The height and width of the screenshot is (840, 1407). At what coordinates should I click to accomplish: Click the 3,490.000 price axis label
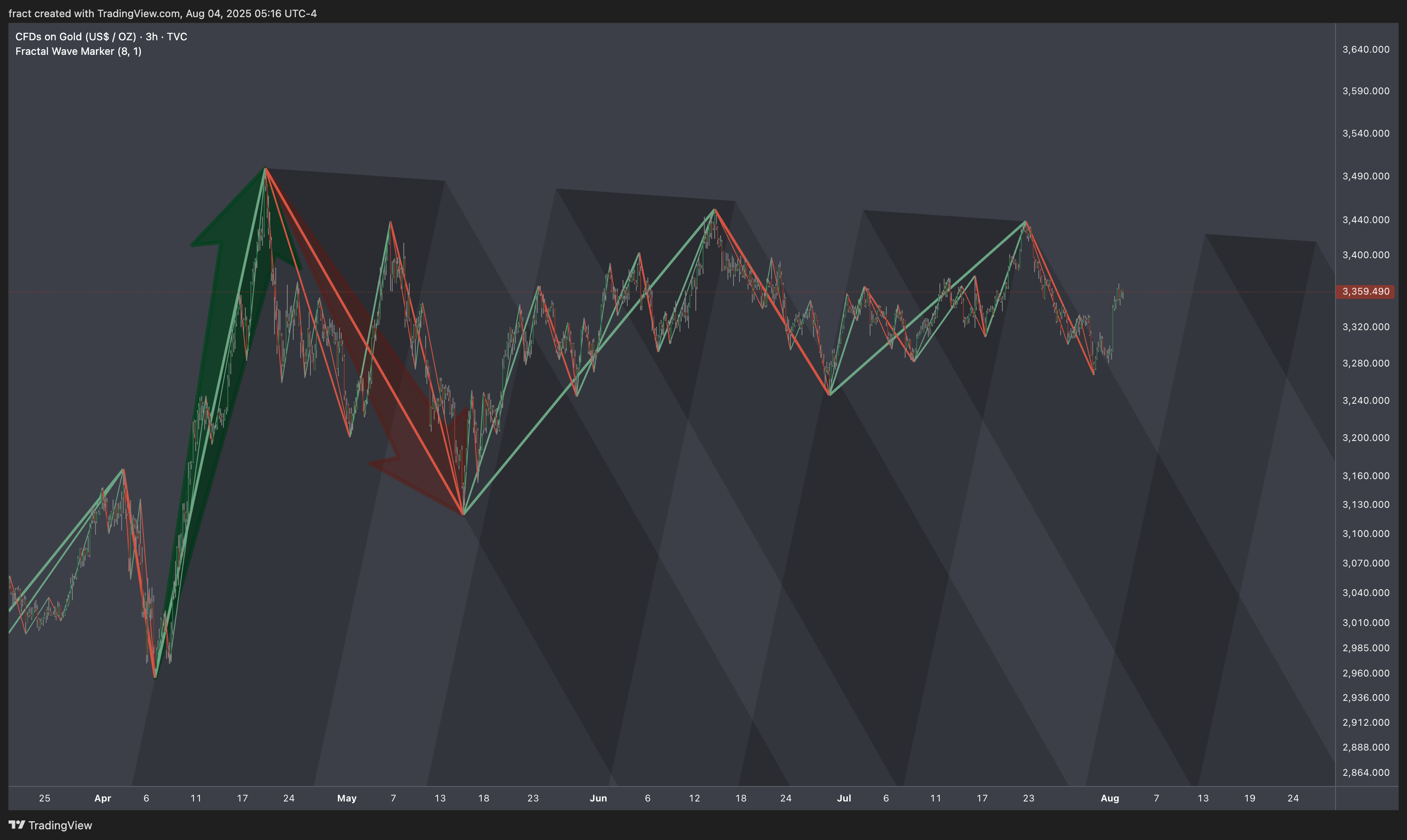pos(1366,176)
